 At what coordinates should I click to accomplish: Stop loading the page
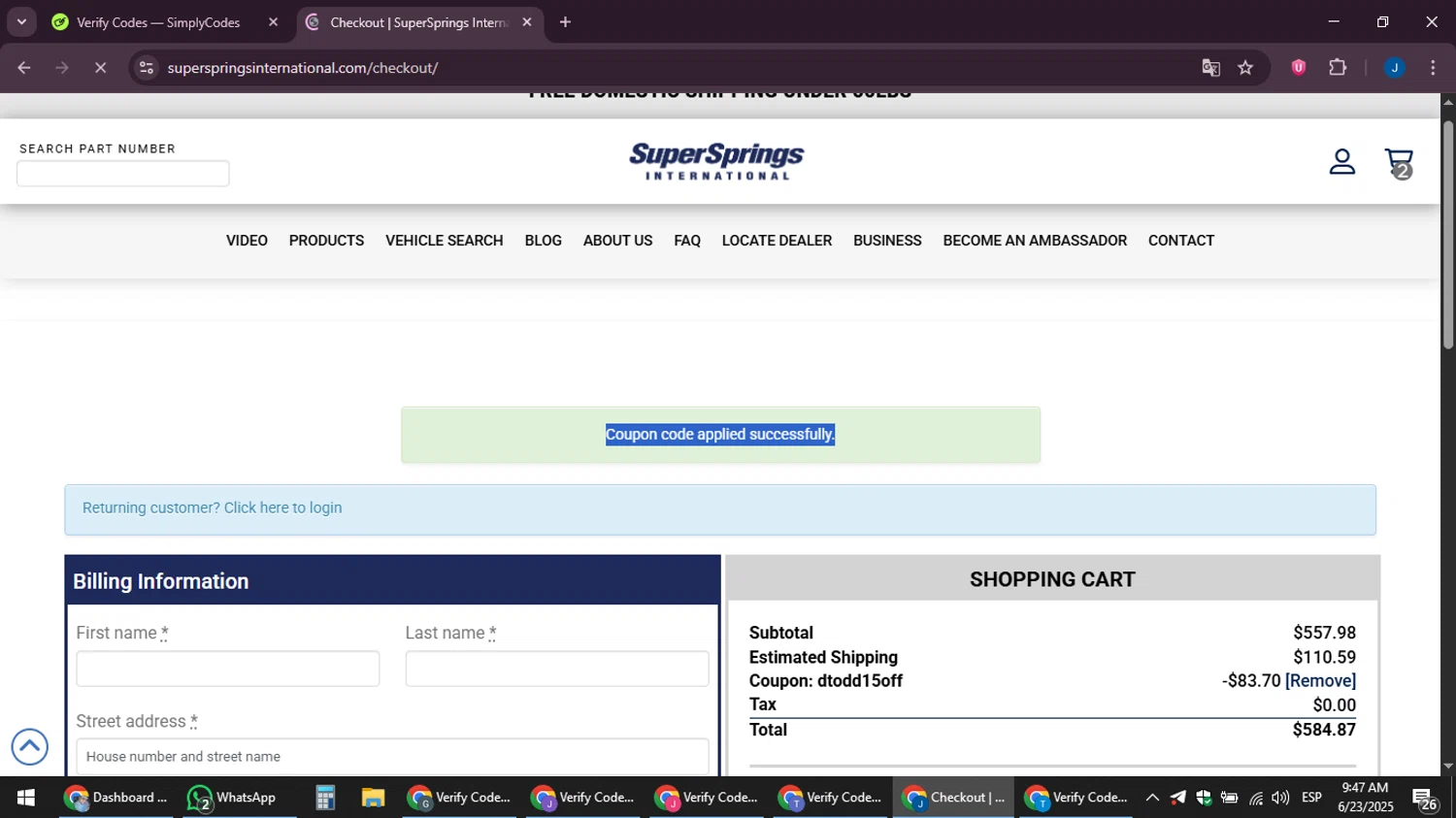[x=100, y=68]
